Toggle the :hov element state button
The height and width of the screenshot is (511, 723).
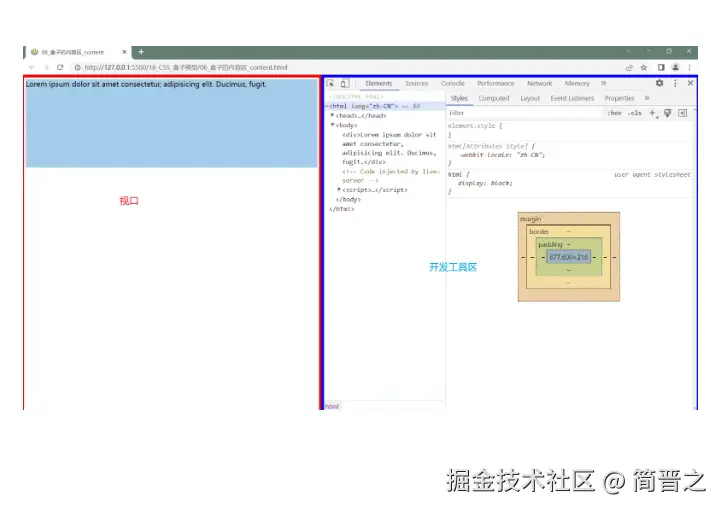tap(614, 113)
